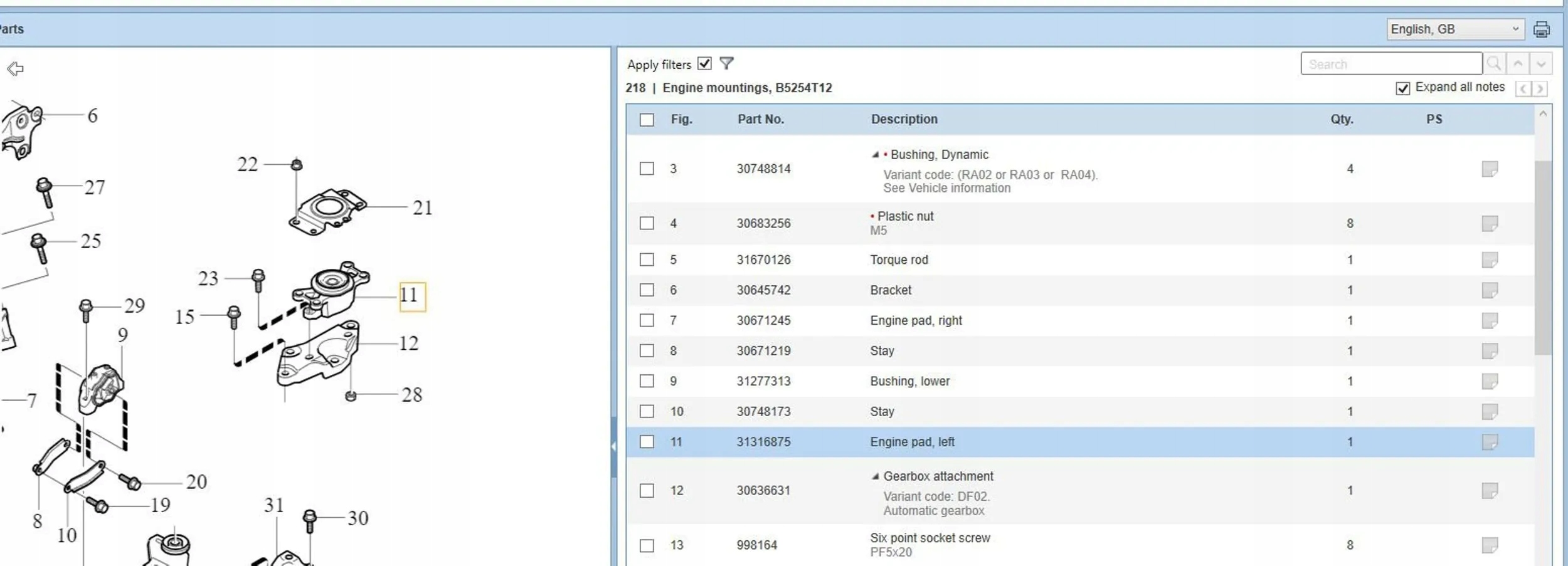
Task: Click the parts list vertical scrollbar
Action: (1543, 257)
